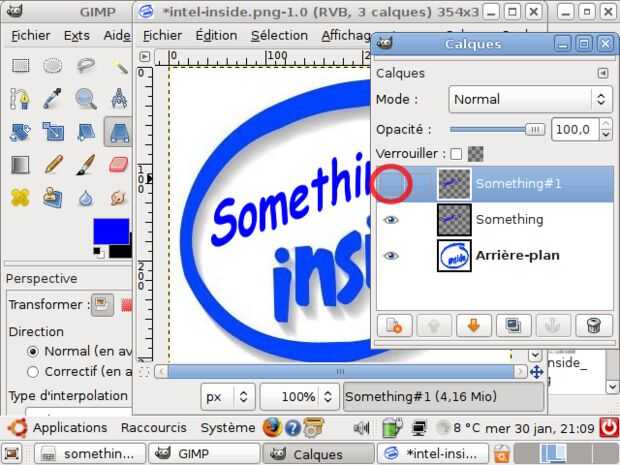
Task: Open the Raccourcis menu
Action: coord(154,427)
